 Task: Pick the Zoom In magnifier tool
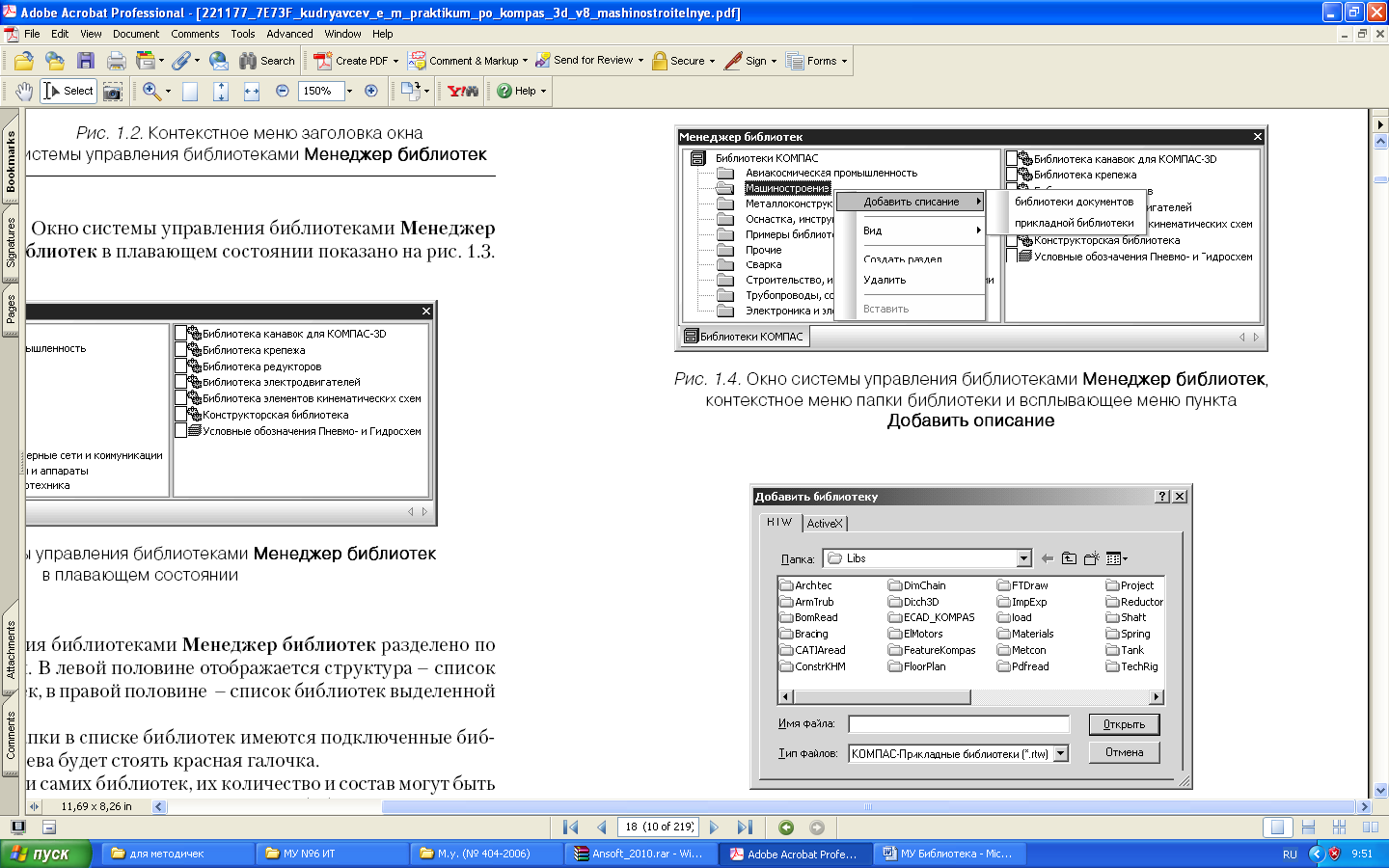pyautogui.click(x=151, y=91)
